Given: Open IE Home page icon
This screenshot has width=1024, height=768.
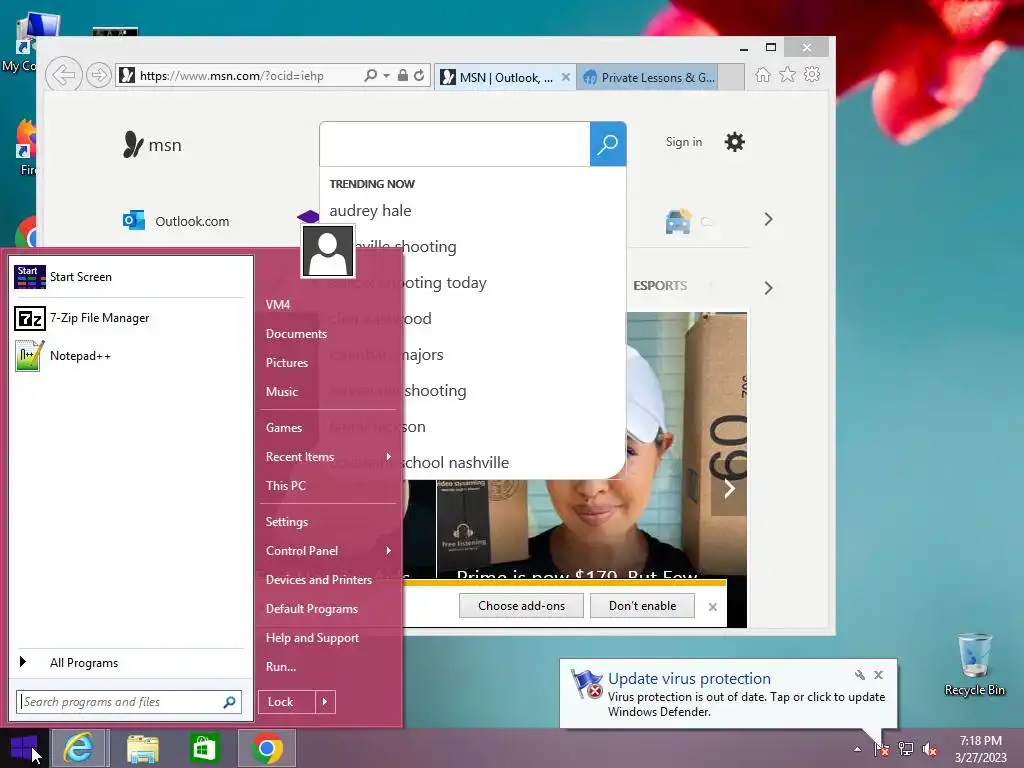Looking at the screenshot, I should pyautogui.click(x=762, y=74).
